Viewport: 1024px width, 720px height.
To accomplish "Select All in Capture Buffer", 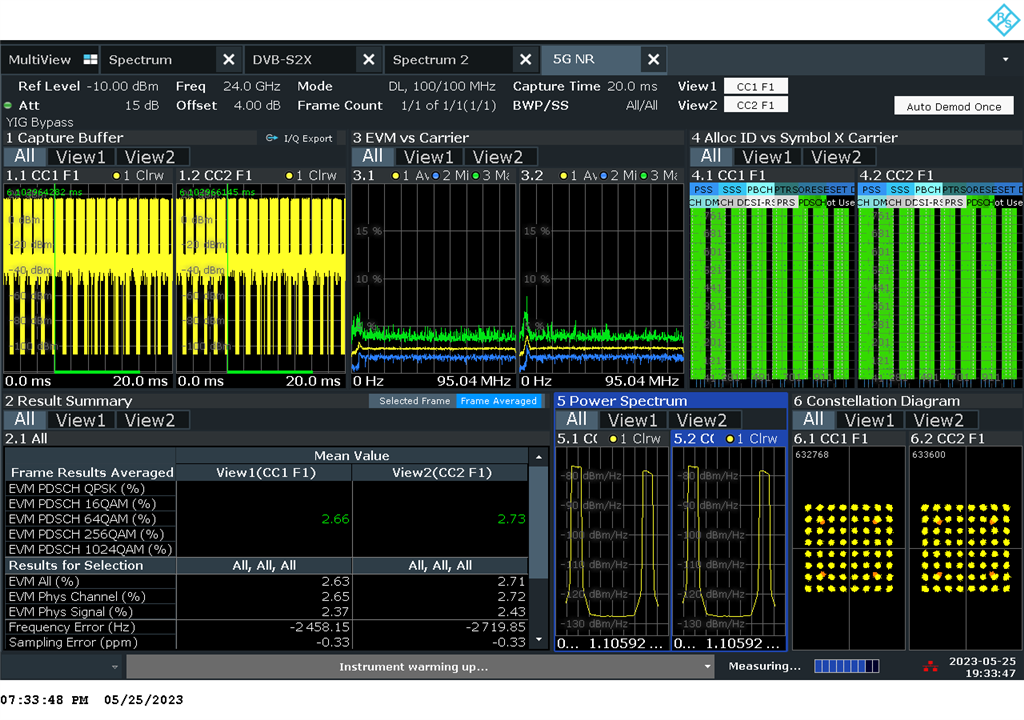I will pos(25,156).
